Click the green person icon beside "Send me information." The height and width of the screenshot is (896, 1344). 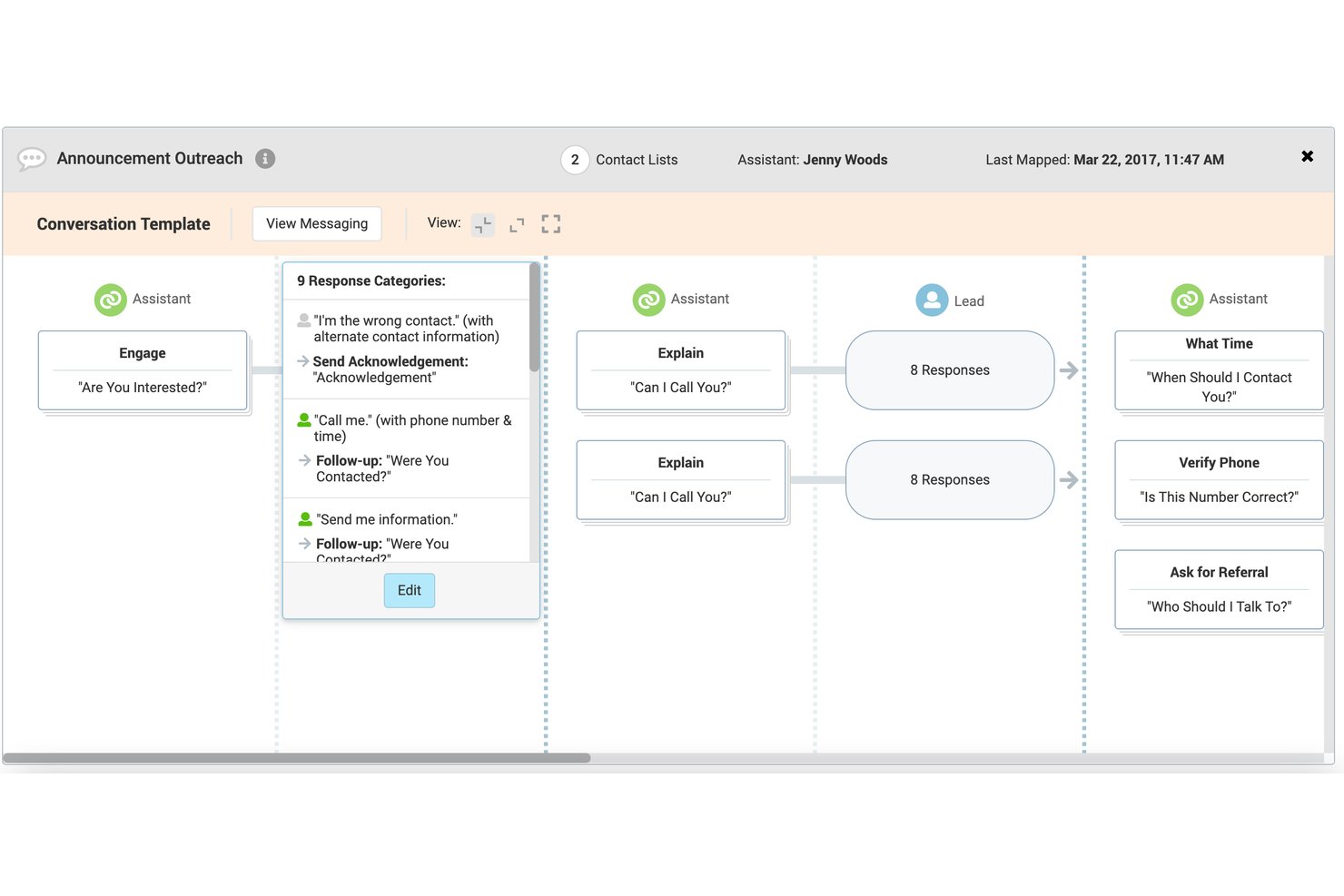(x=305, y=519)
